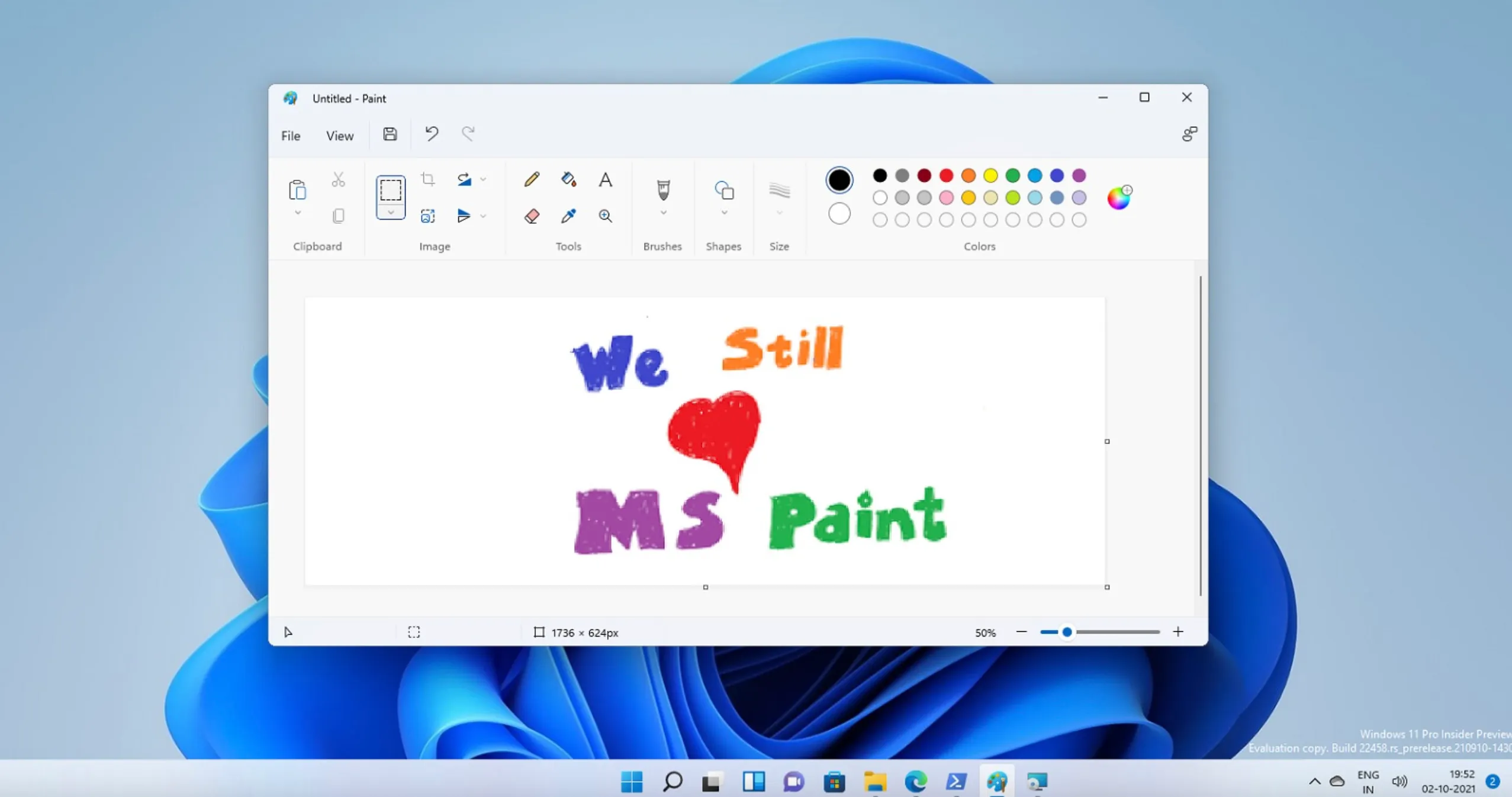This screenshot has width=1512, height=797.
Task: Expand the Shapes gallery dropdown
Action: click(723, 213)
